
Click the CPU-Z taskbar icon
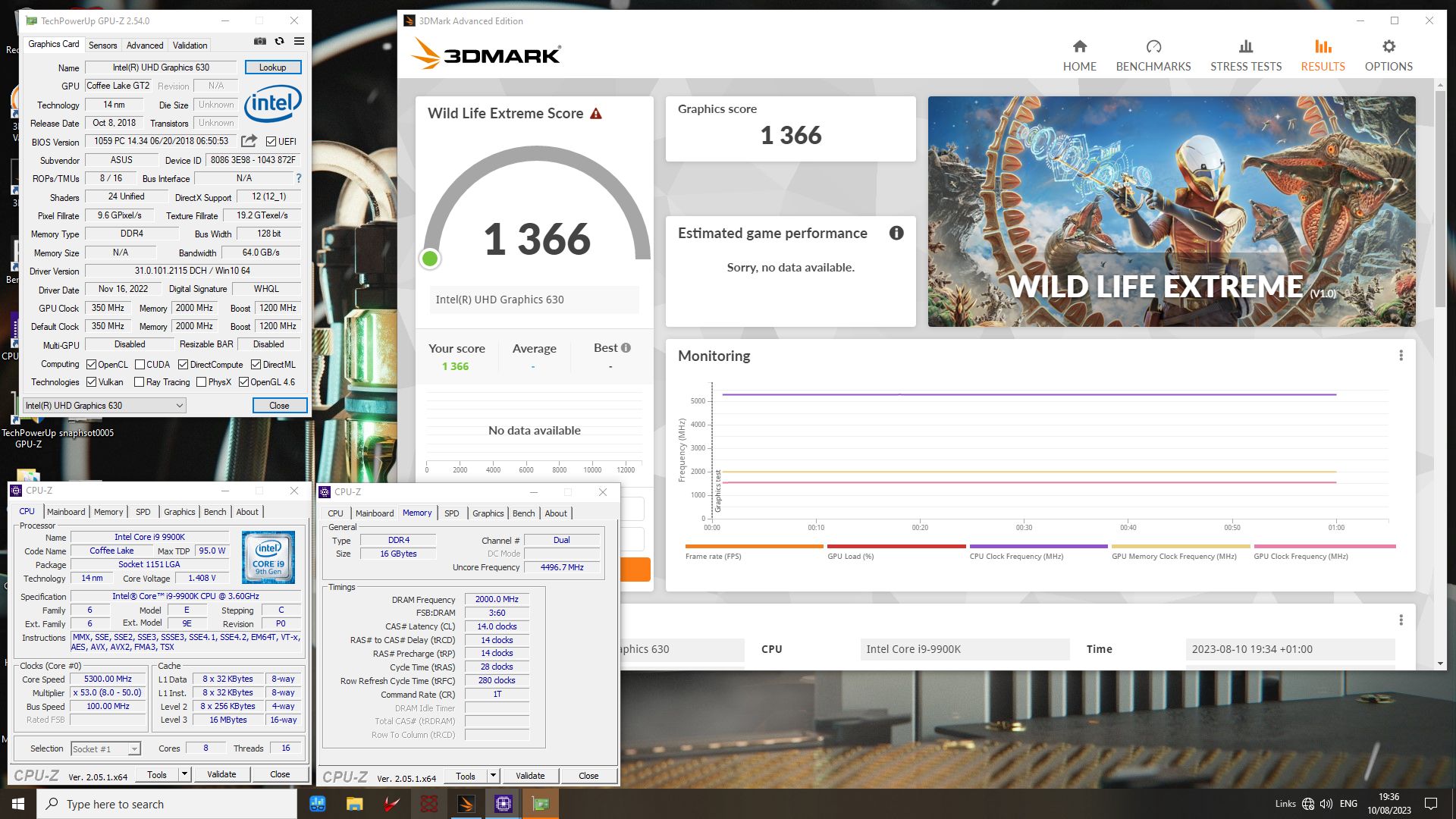pos(503,804)
